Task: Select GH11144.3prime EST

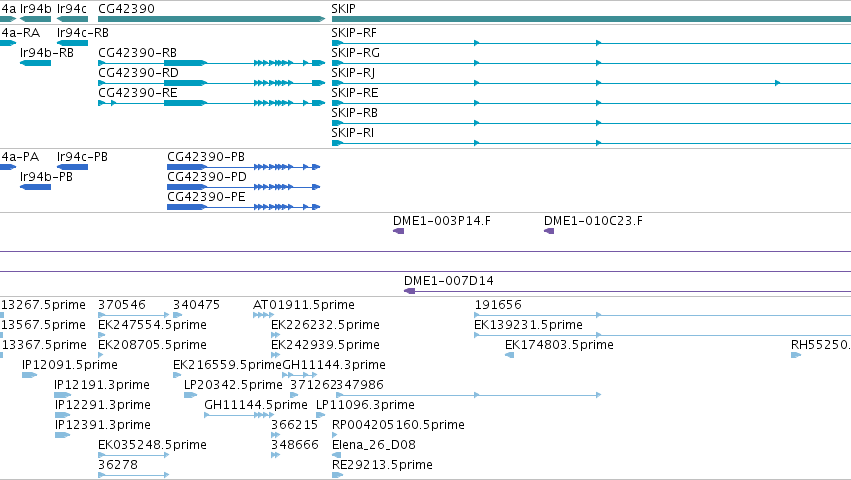Action: pos(300,375)
